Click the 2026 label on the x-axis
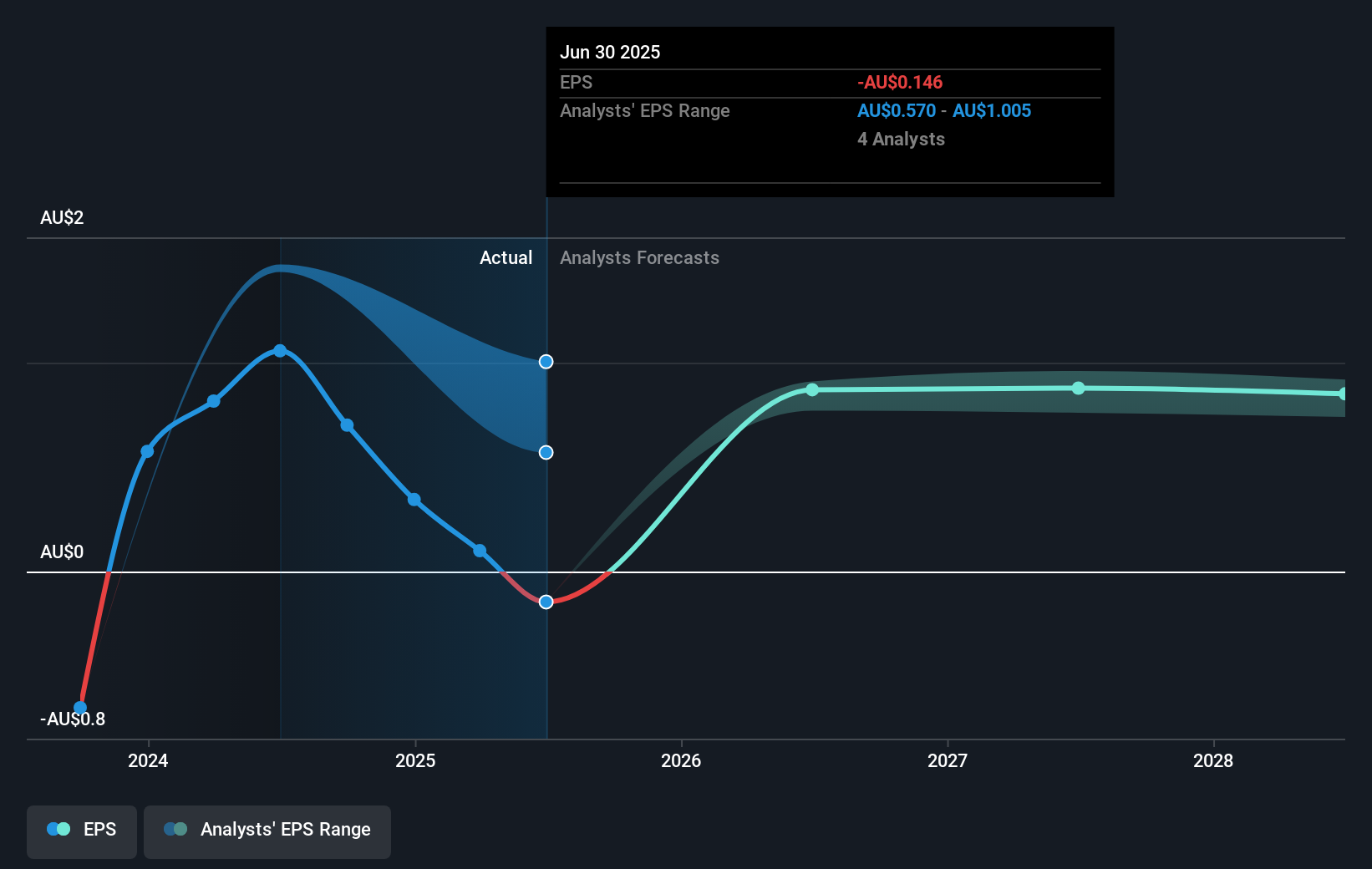This screenshot has width=1372, height=869. (682, 761)
